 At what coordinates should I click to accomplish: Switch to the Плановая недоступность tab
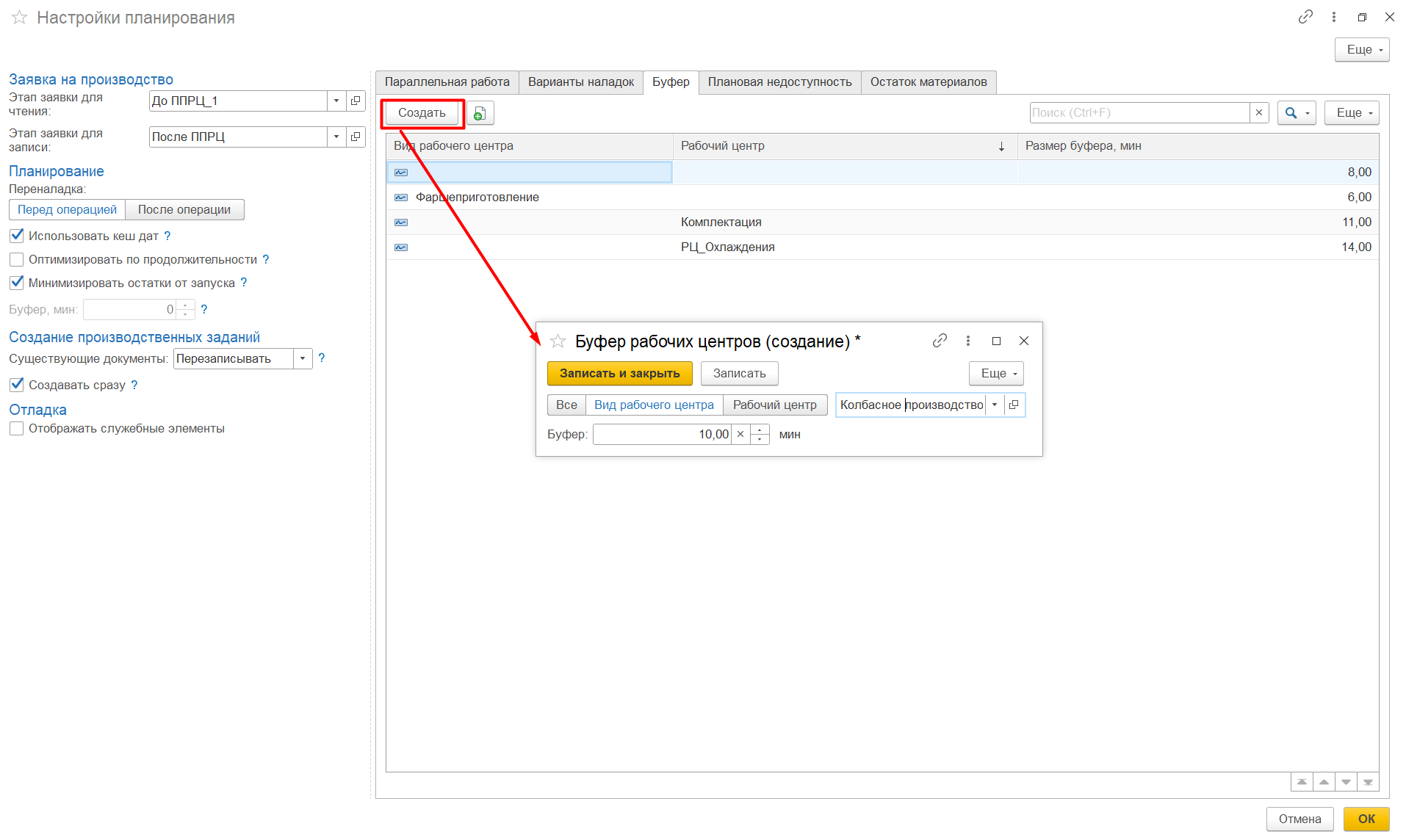pos(779,82)
